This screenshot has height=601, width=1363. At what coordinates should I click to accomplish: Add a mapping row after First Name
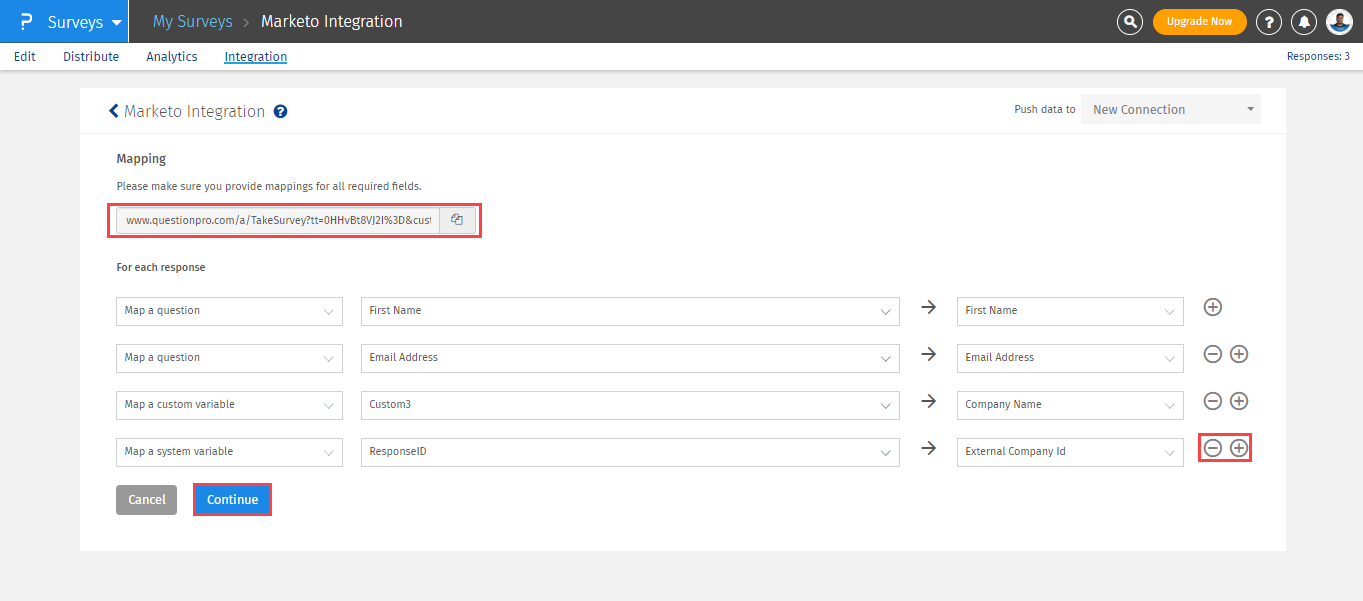pos(1213,307)
